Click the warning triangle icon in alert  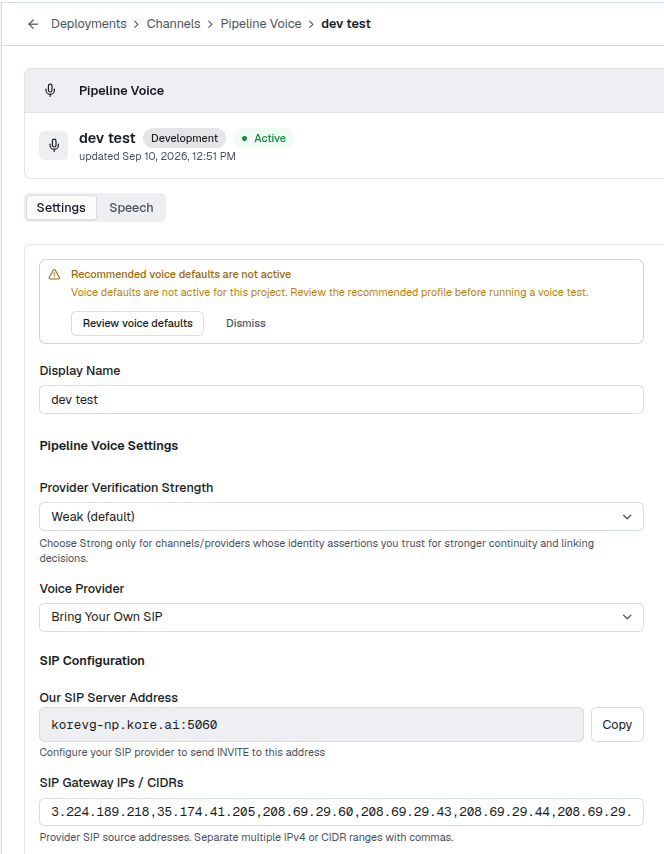54,274
